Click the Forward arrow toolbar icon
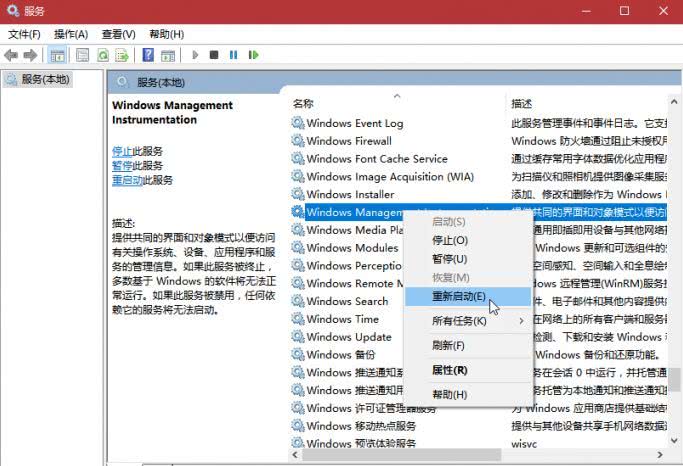Image resolution: width=683 pixels, height=466 pixels. (x=30, y=55)
